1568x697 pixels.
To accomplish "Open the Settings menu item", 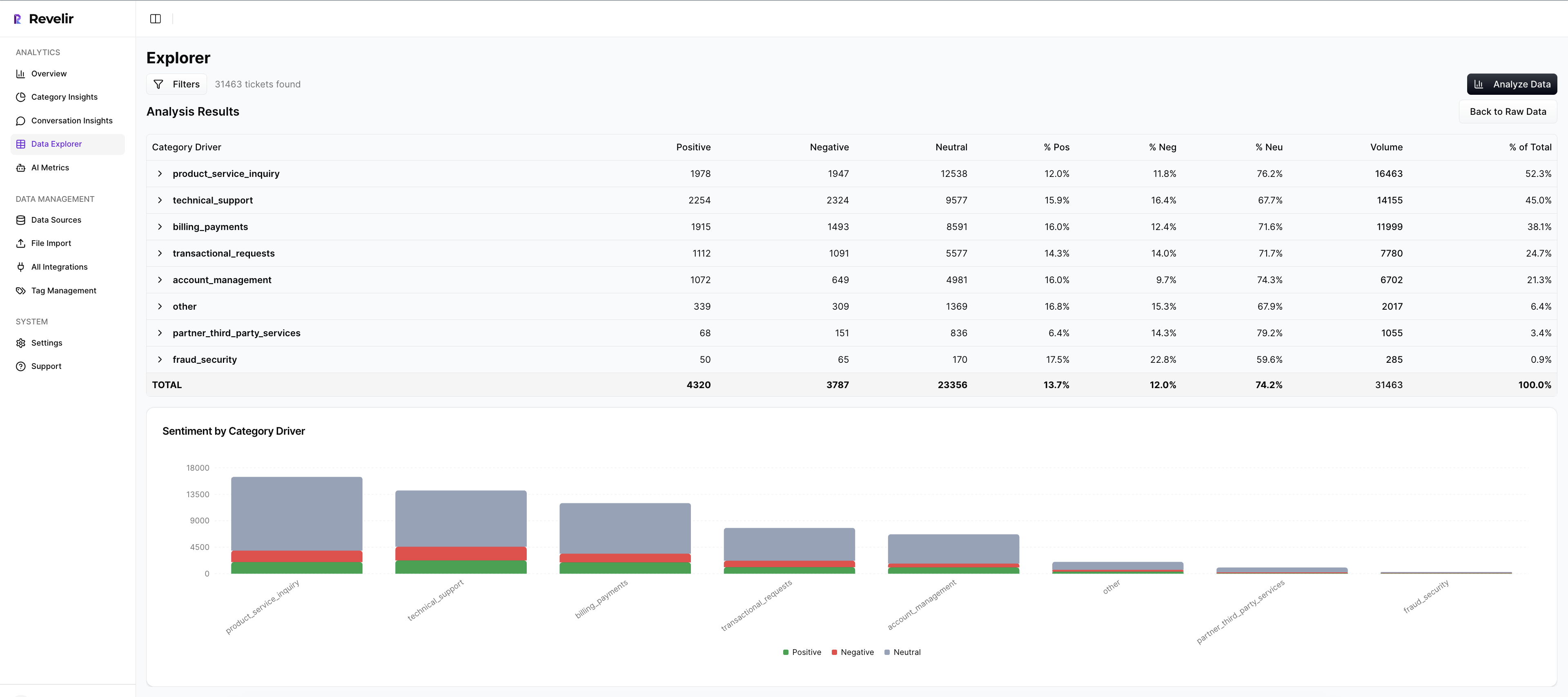I will pos(47,342).
